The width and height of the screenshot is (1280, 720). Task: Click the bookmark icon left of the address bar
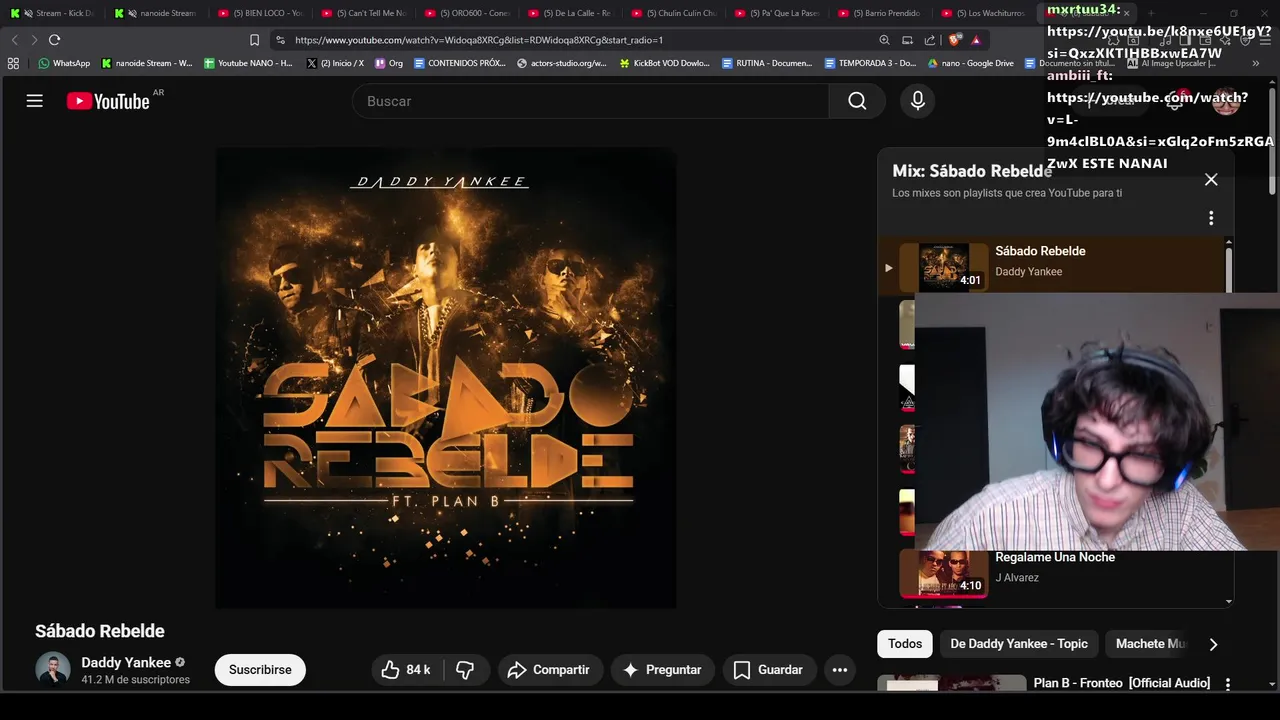click(x=254, y=40)
